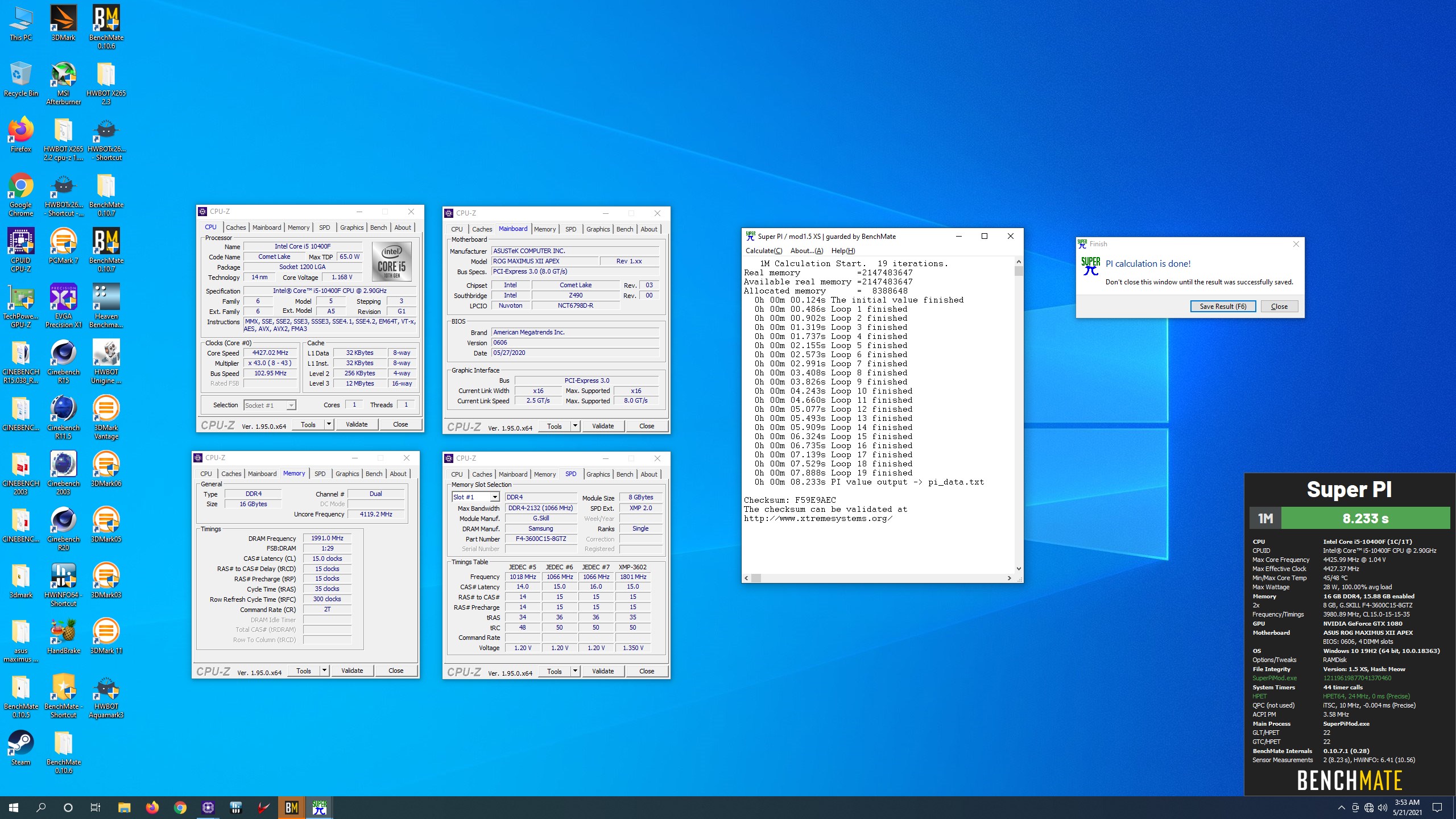Click Close button in Memory window
The height and width of the screenshot is (819, 1456).
tap(396, 671)
